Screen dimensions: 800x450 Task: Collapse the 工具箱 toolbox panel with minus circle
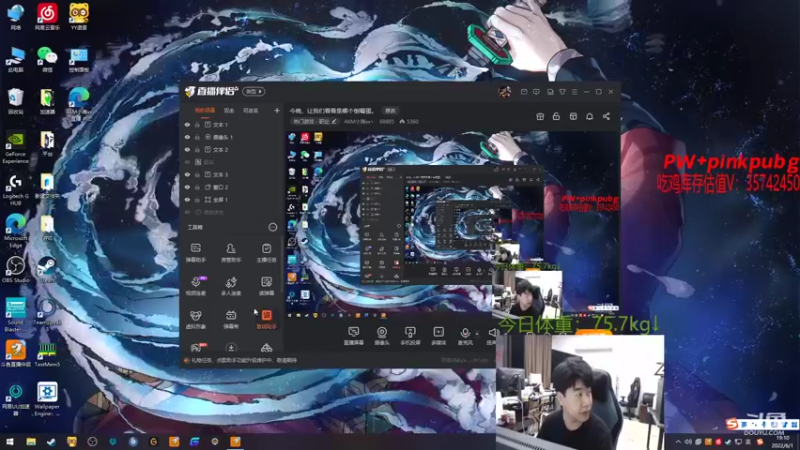[x=272, y=227]
